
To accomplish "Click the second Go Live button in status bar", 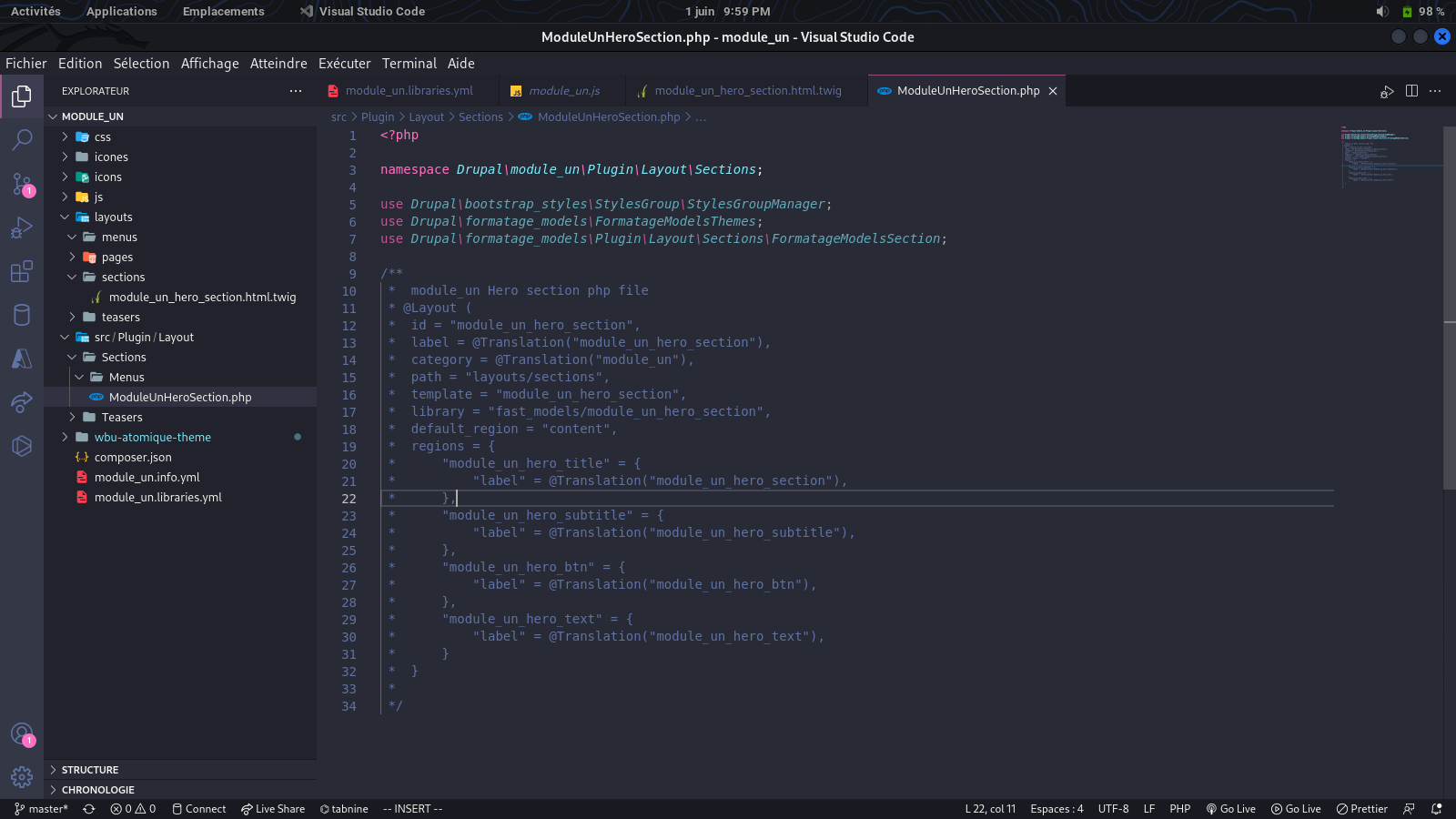I will point(1296,809).
